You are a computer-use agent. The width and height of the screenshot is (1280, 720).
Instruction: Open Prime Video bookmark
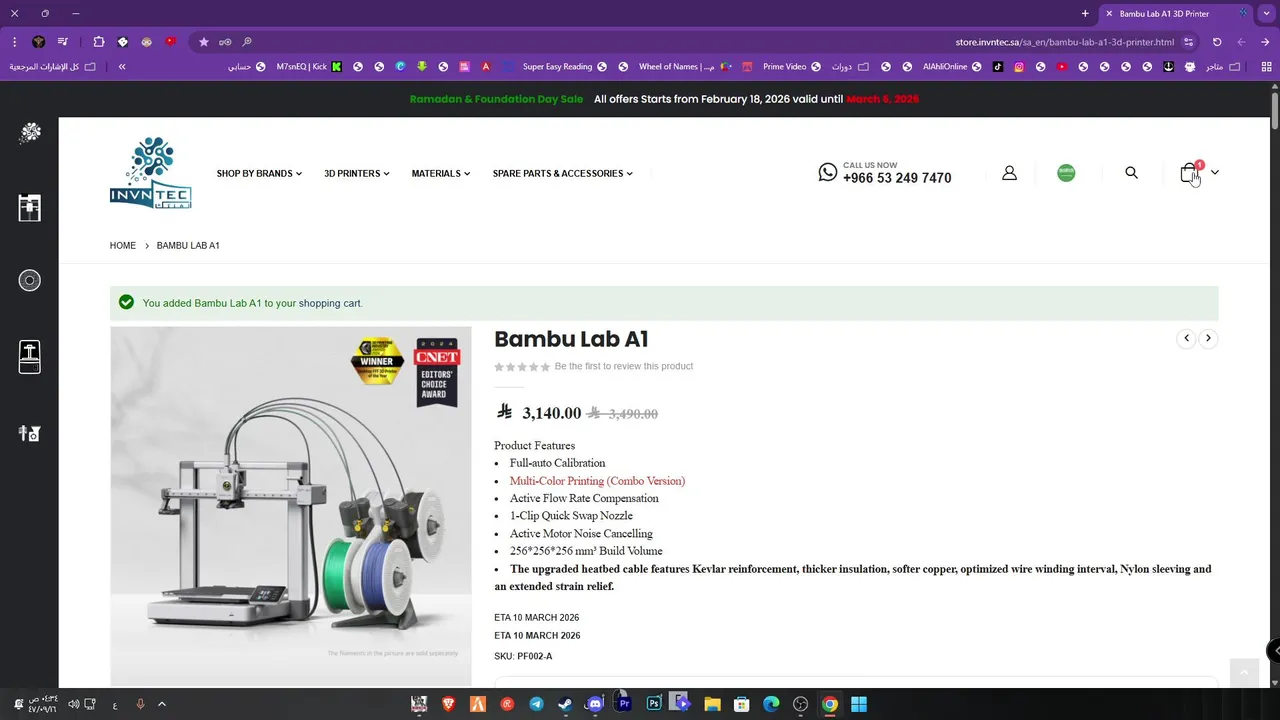pos(792,67)
